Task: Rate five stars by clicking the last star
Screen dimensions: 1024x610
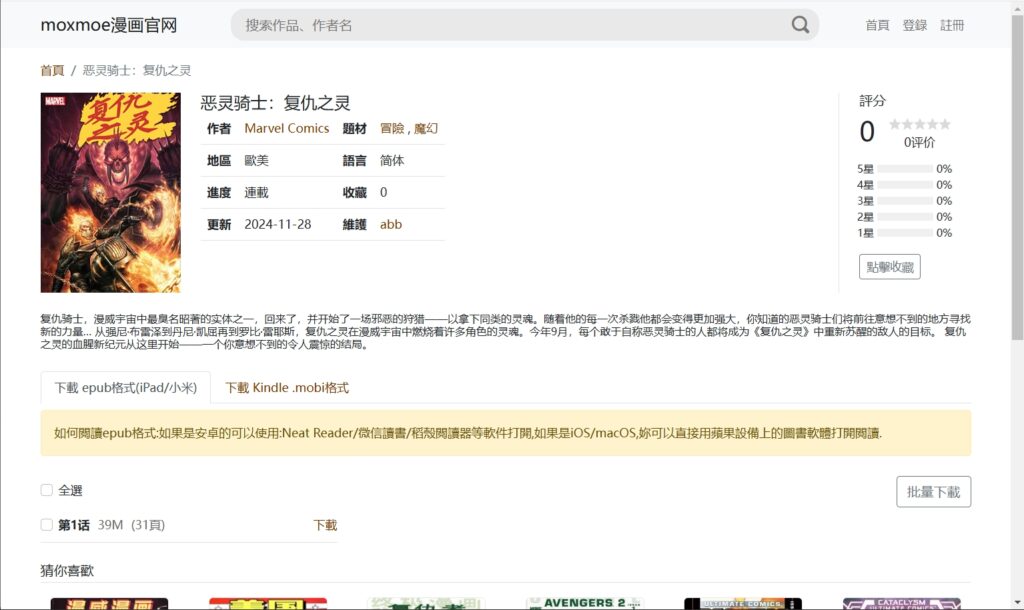Action: click(x=945, y=124)
